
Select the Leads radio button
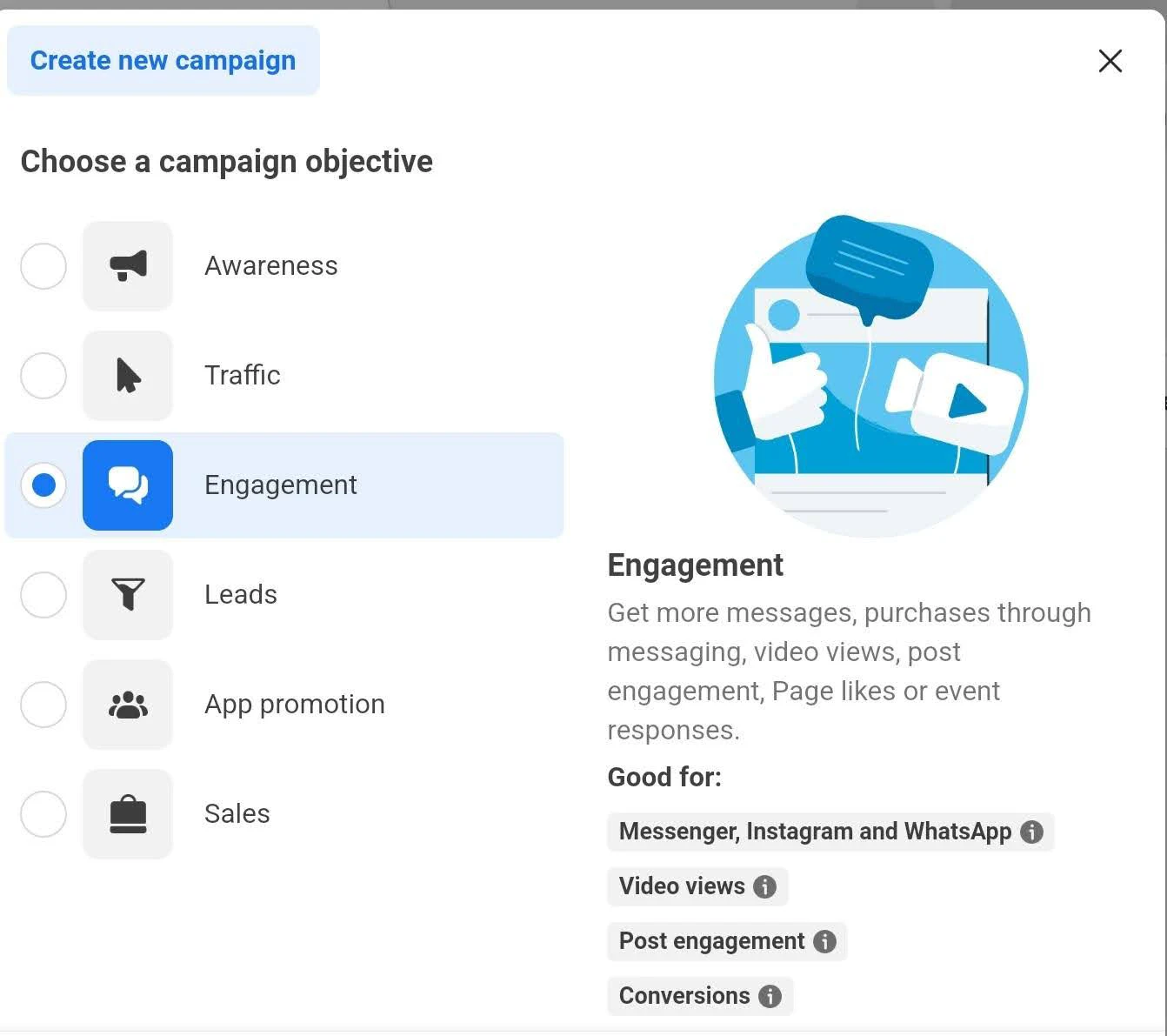pyautogui.click(x=43, y=595)
